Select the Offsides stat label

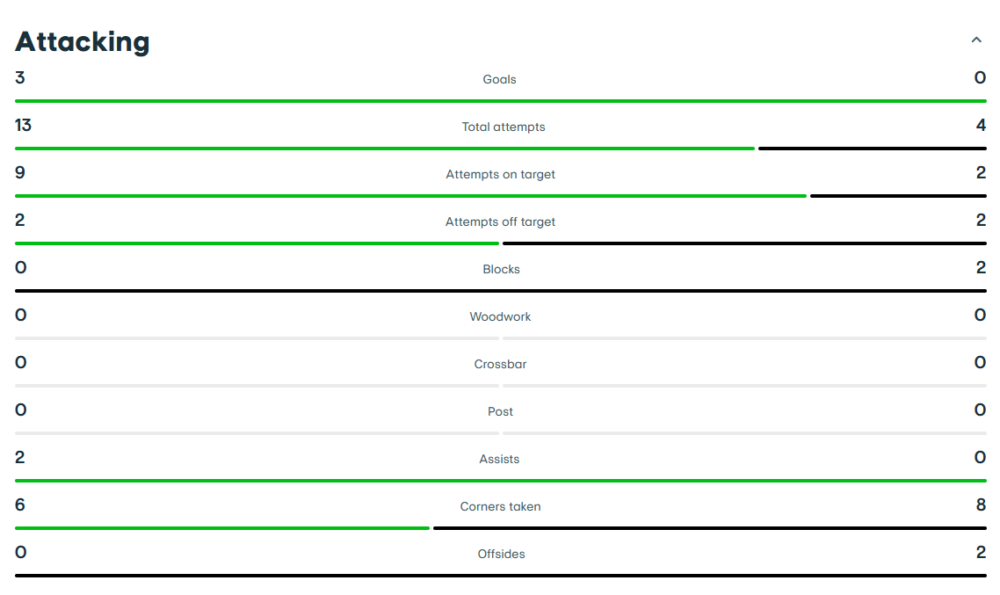click(501, 554)
